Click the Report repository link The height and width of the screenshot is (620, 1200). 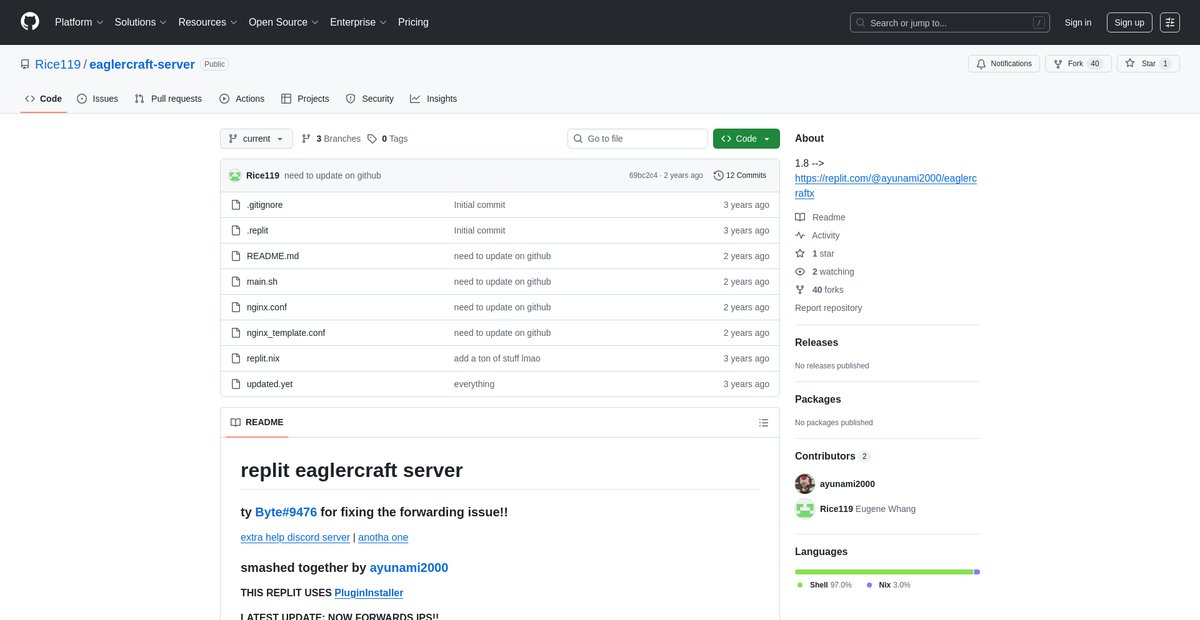[x=828, y=308]
